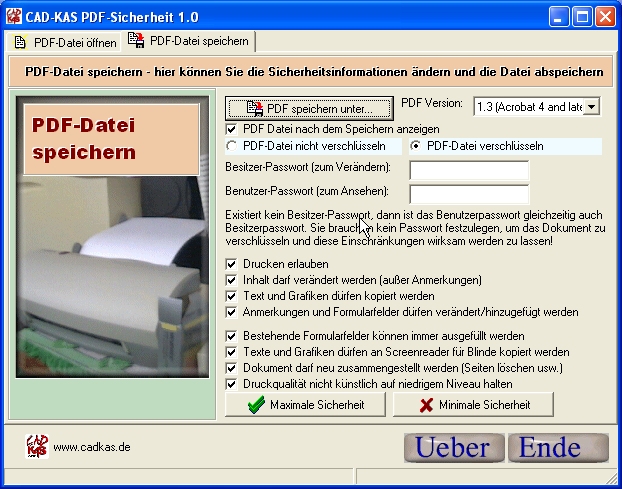This screenshot has height=489, width=622.
Task: Uncheck Drucken erlauben checkbox
Action: (232, 264)
